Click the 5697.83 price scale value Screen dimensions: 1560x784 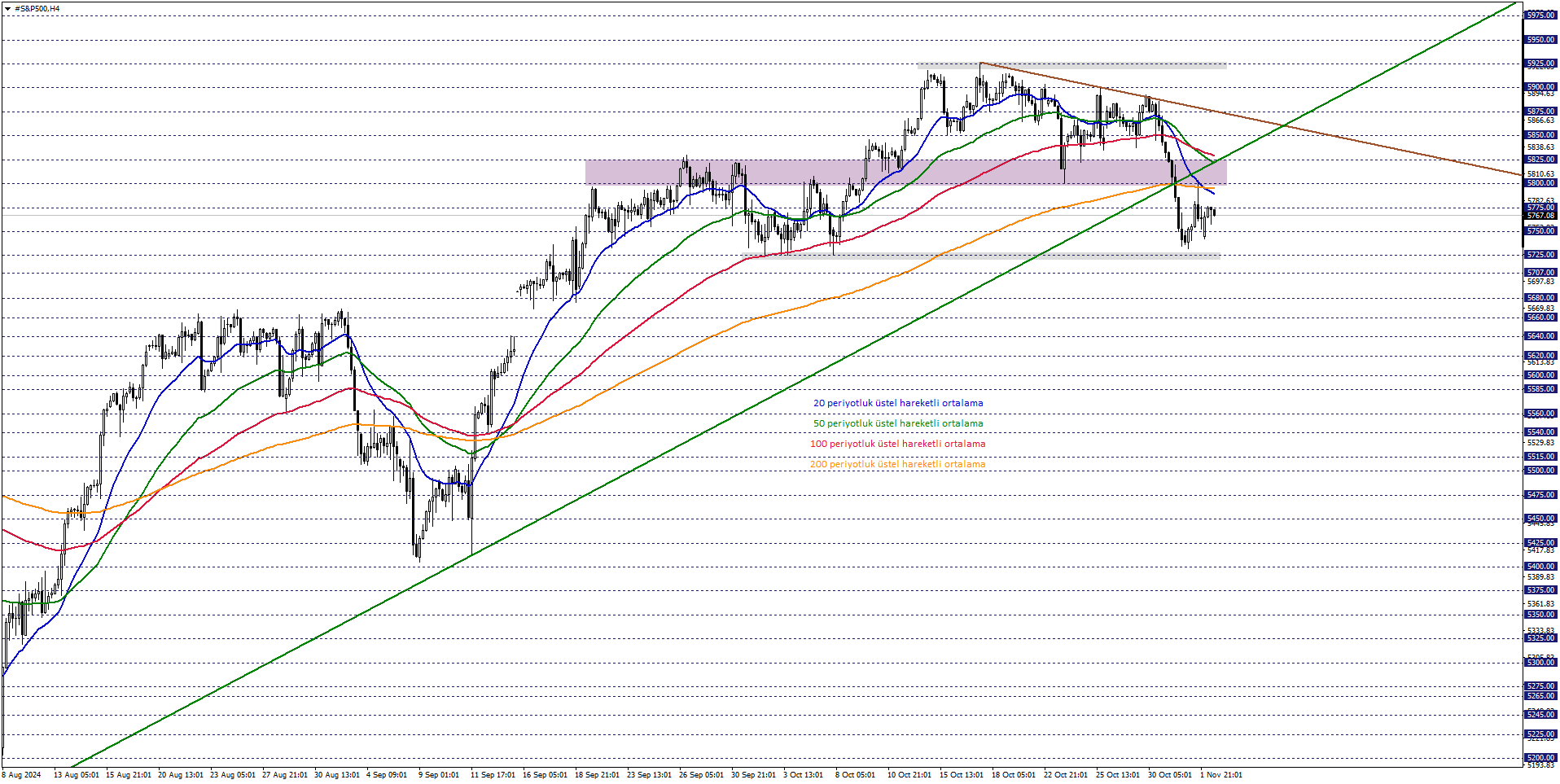click(1540, 282)
